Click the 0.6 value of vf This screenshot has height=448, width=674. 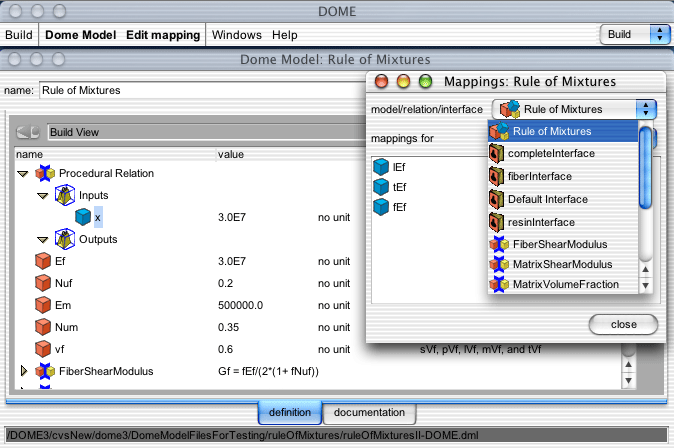click(225, 349)
